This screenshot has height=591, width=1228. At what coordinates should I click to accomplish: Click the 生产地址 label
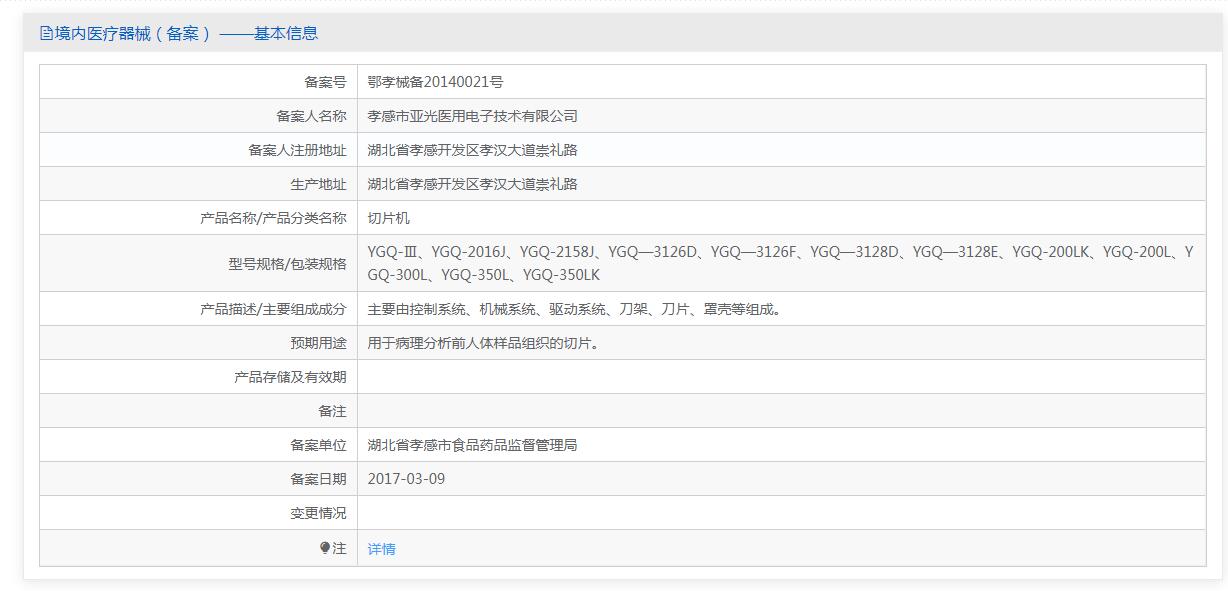(318, 184)
